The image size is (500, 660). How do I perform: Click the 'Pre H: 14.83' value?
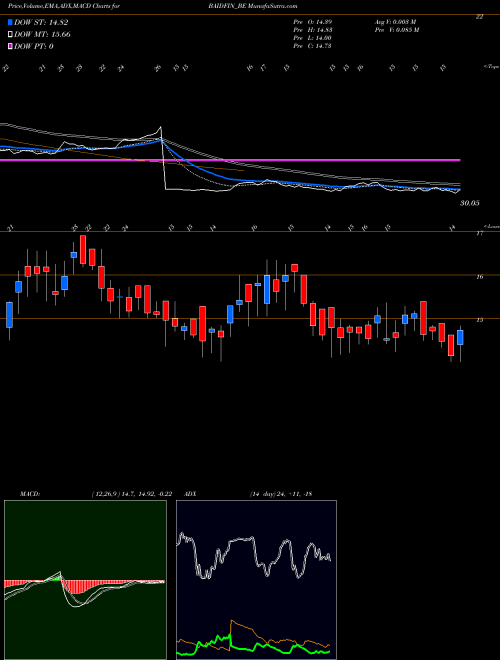(312, 30)
